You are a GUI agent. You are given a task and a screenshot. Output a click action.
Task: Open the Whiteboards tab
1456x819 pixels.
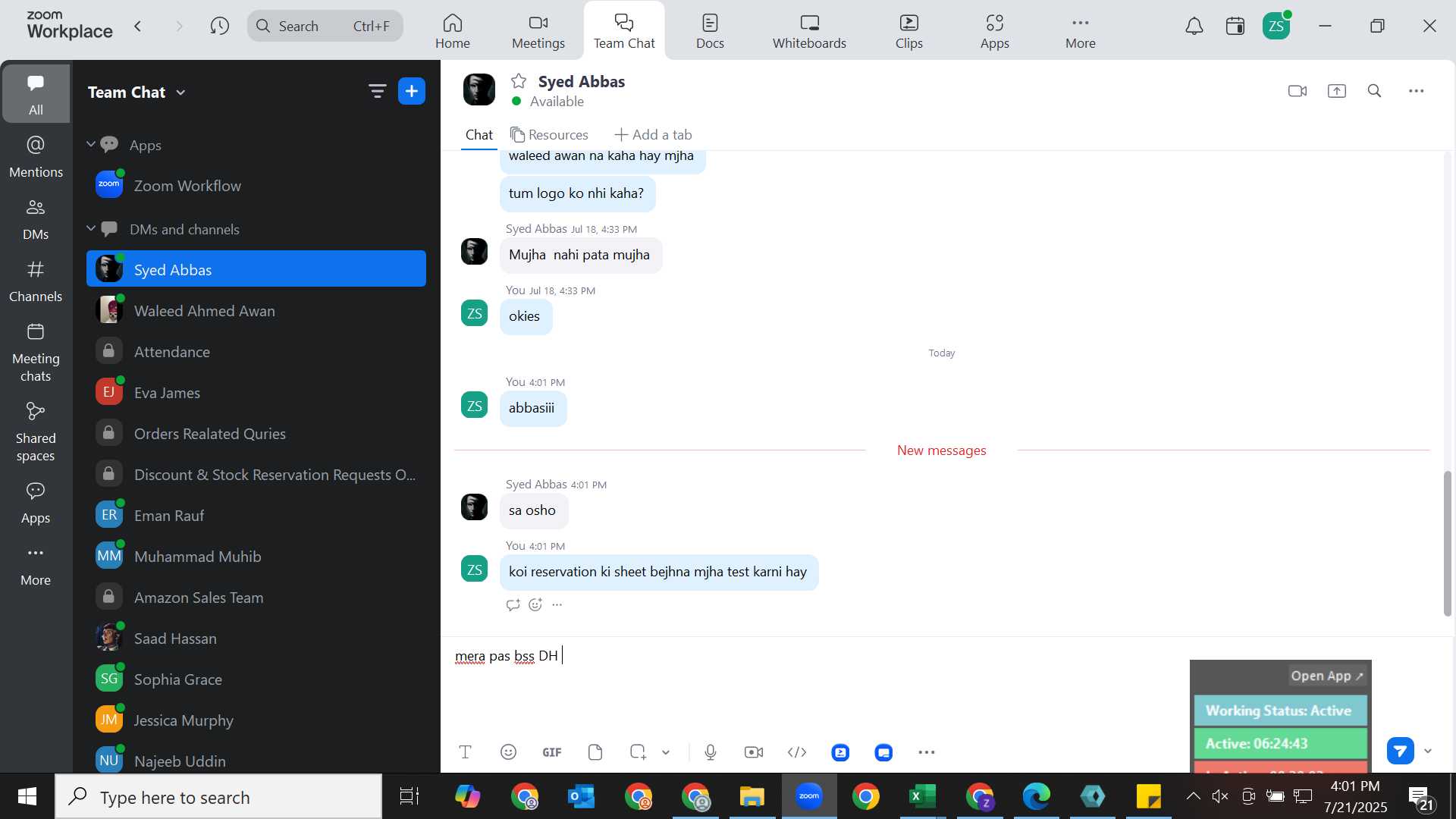pos(809,31)
